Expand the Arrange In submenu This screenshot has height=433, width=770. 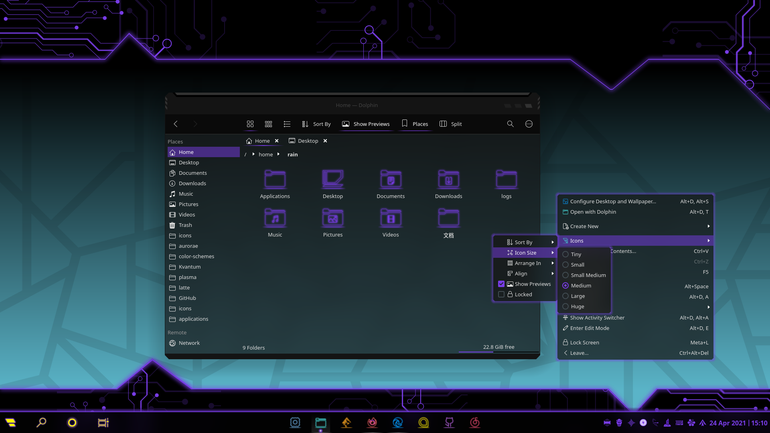524,263
